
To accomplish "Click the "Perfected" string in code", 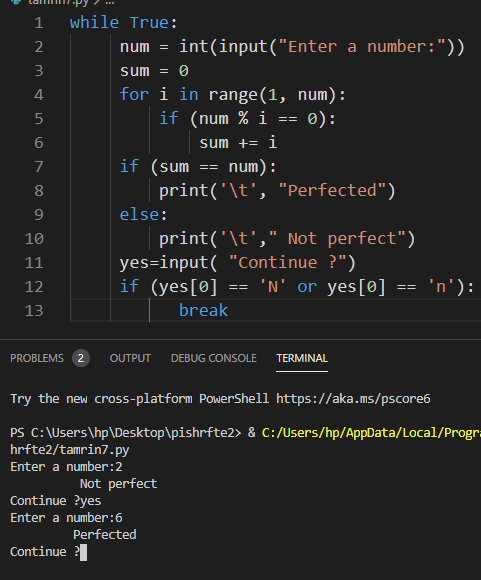I will coord(332,191).
